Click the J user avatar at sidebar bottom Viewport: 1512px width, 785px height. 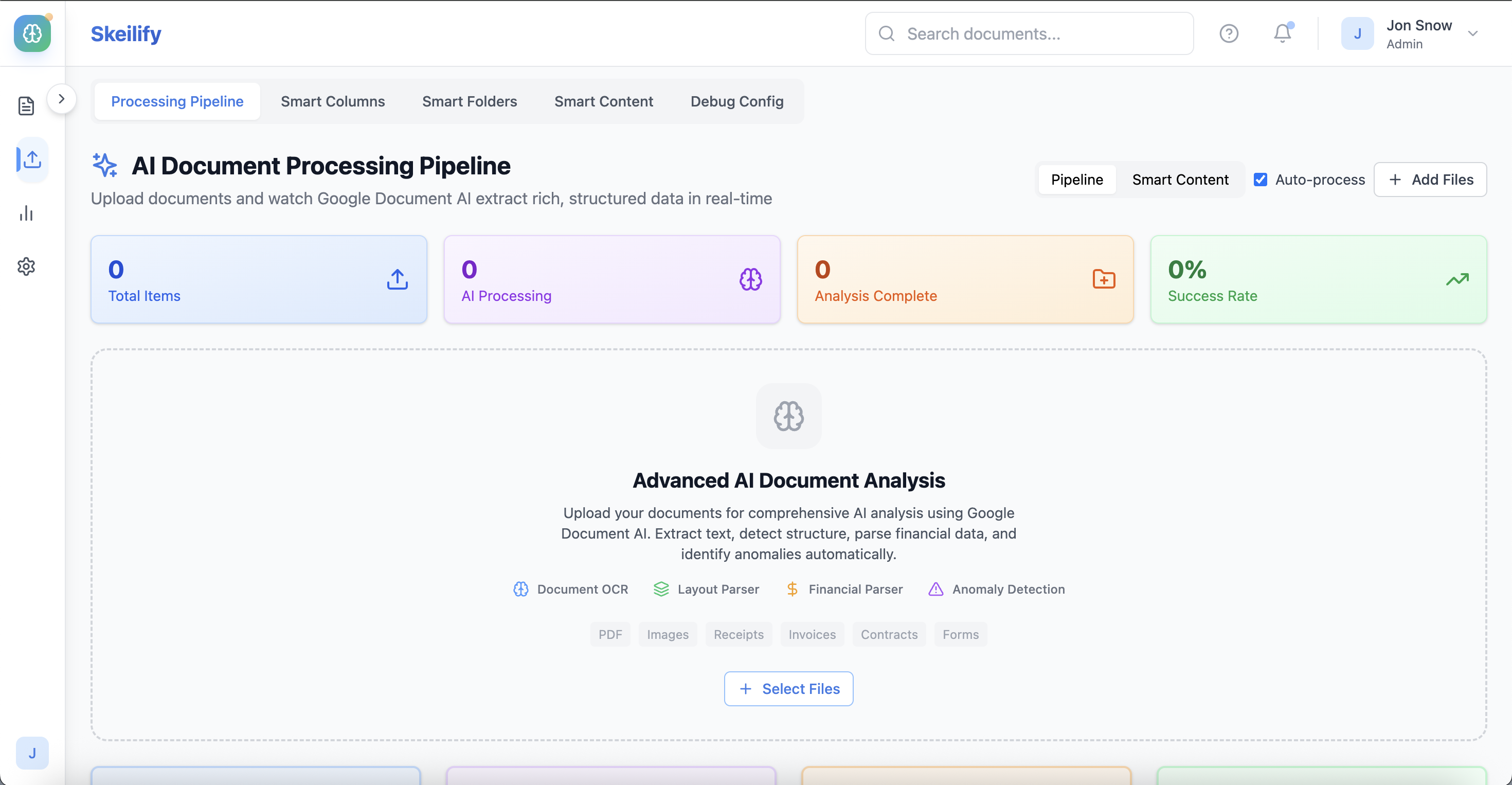32,753
